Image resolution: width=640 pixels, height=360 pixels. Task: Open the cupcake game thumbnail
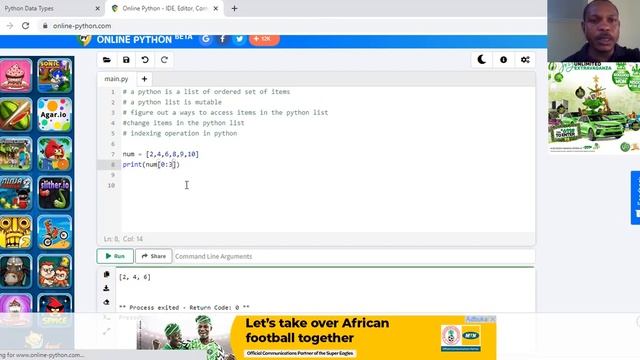(16, 75)
